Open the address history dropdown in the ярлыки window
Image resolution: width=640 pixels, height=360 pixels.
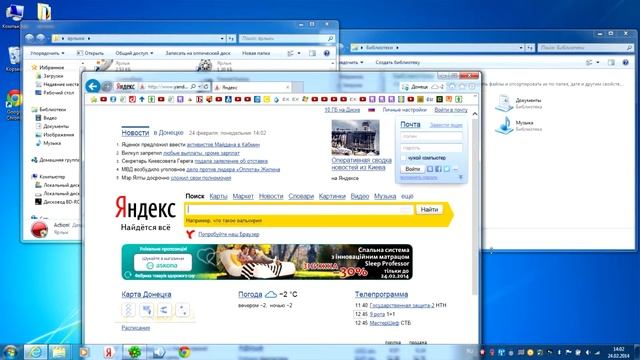click(222, 38)
